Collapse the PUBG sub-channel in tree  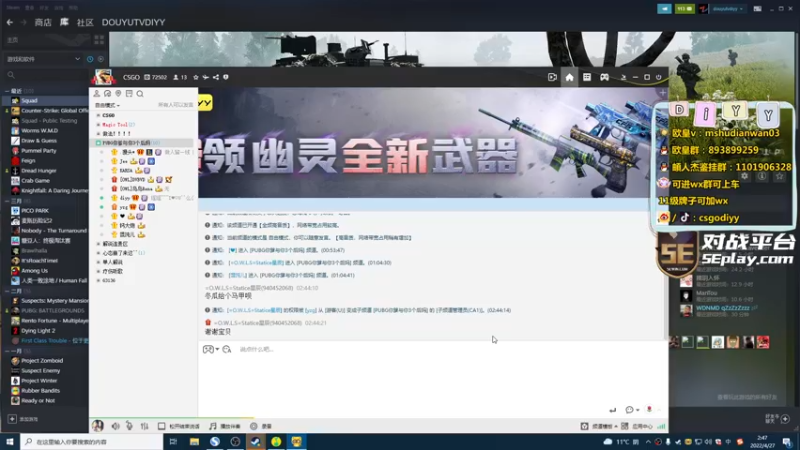98,143
